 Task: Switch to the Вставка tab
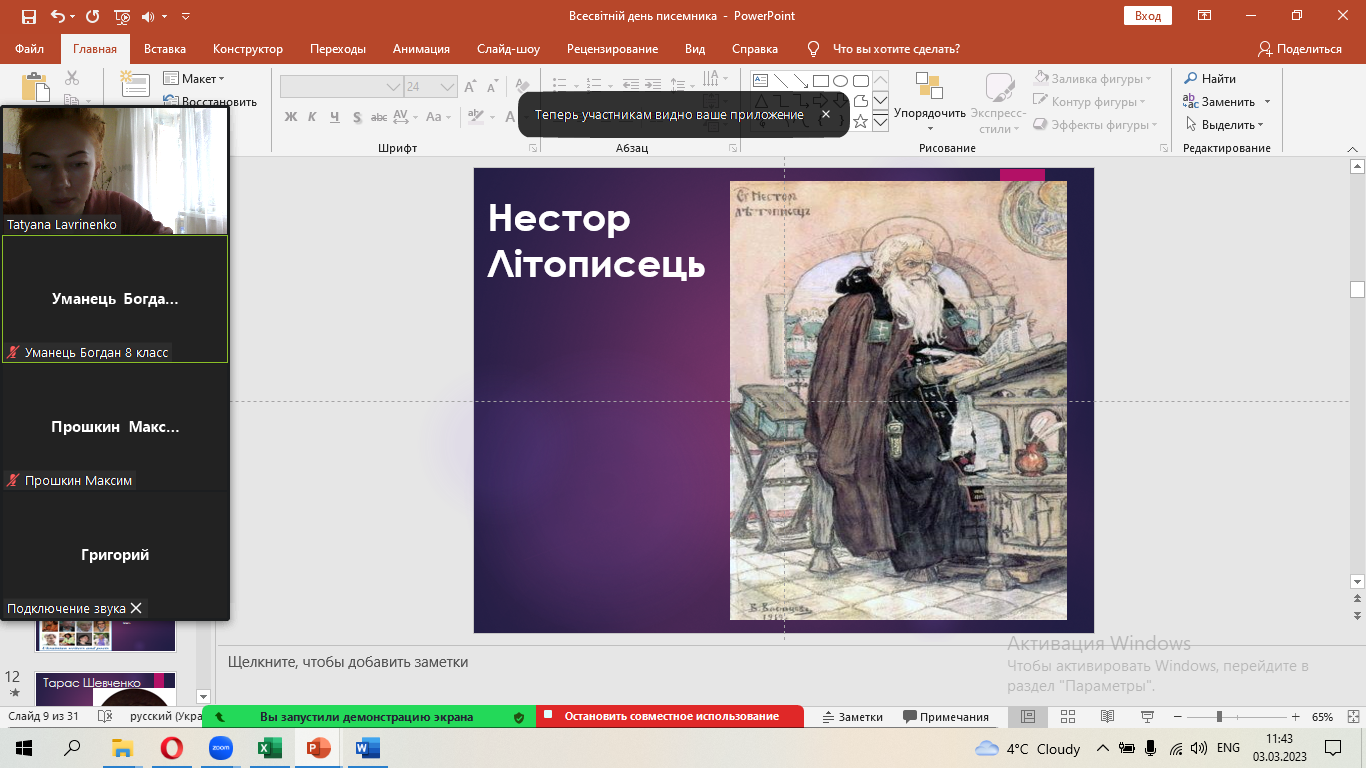pyautogui.click(x=165, y=49)
